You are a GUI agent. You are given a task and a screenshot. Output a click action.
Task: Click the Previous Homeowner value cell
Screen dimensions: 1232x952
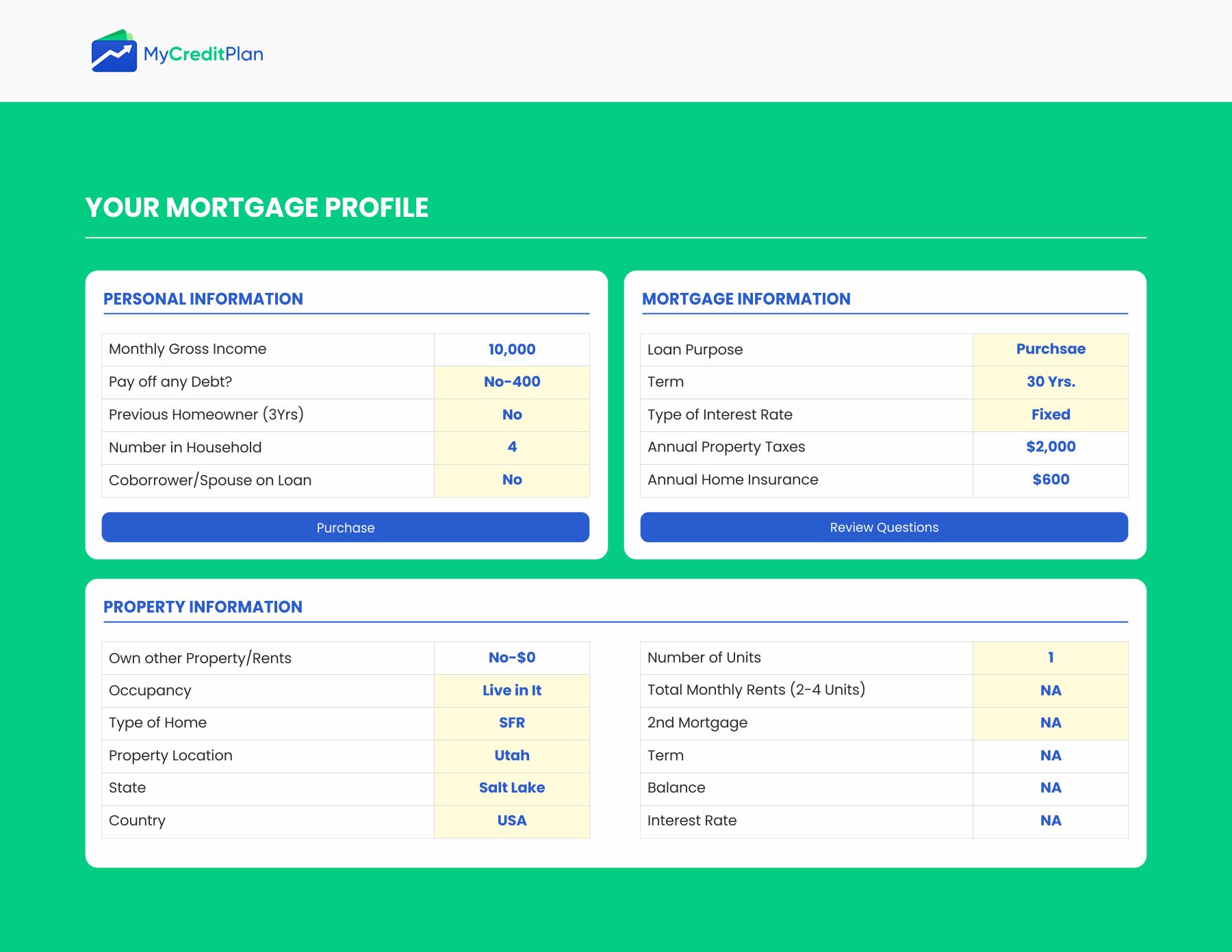point(511,415)
